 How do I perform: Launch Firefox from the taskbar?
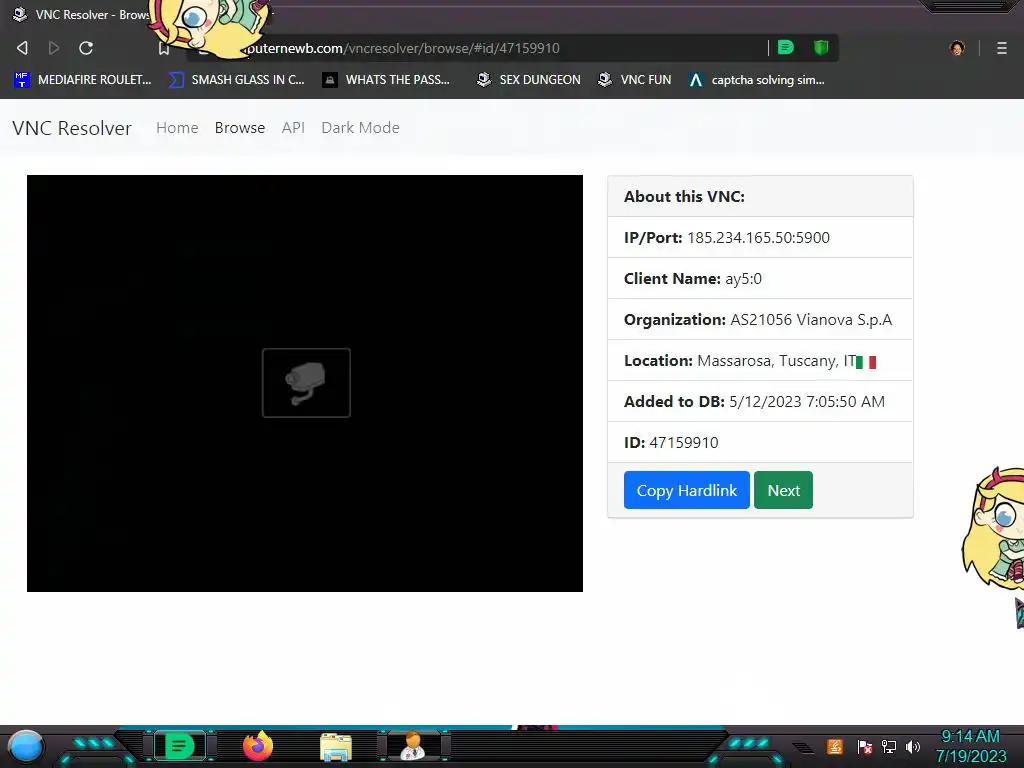pyautogui.click(x=257, y=746)
